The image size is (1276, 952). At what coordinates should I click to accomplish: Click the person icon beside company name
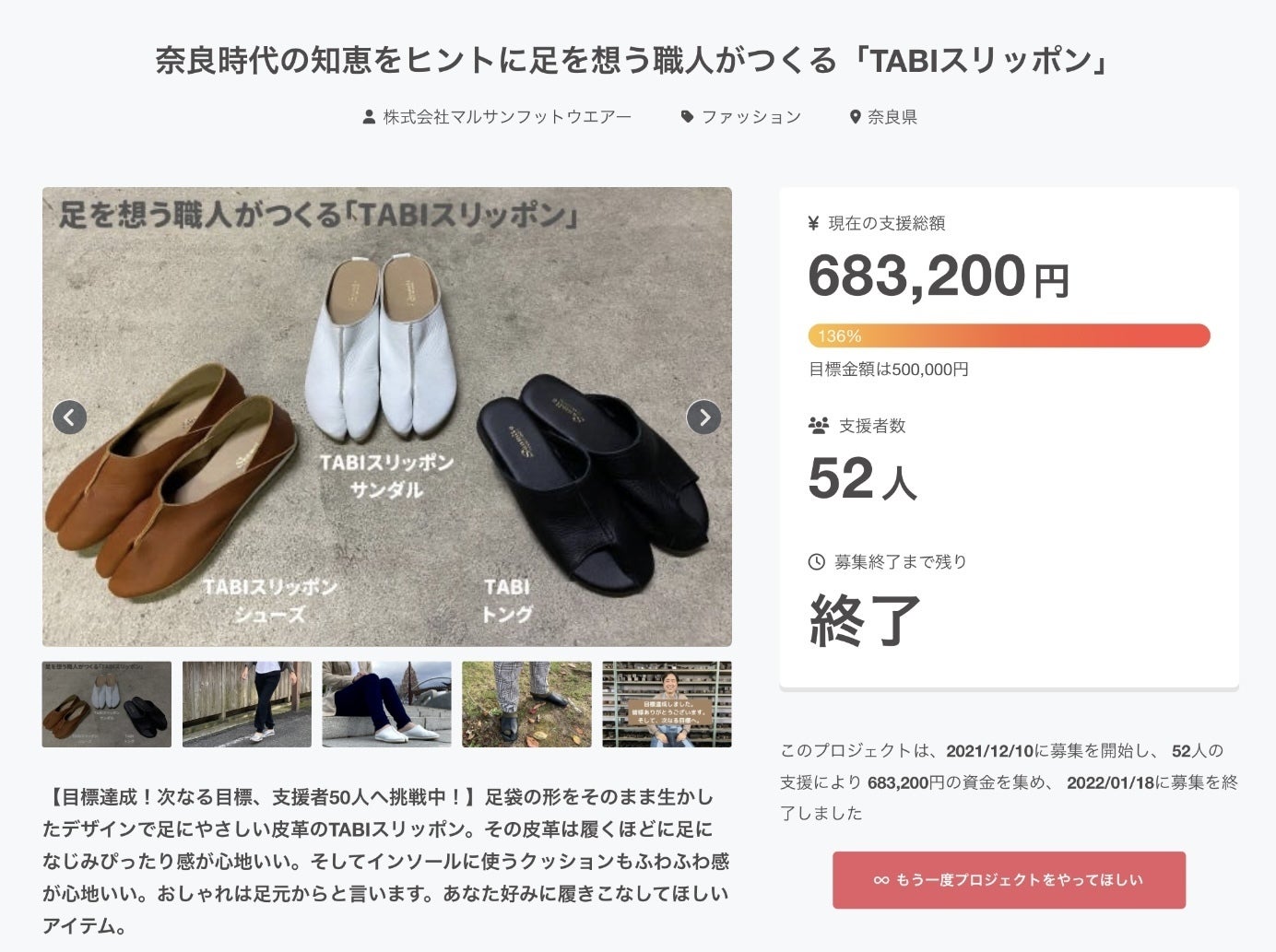[x=369, y=117]
